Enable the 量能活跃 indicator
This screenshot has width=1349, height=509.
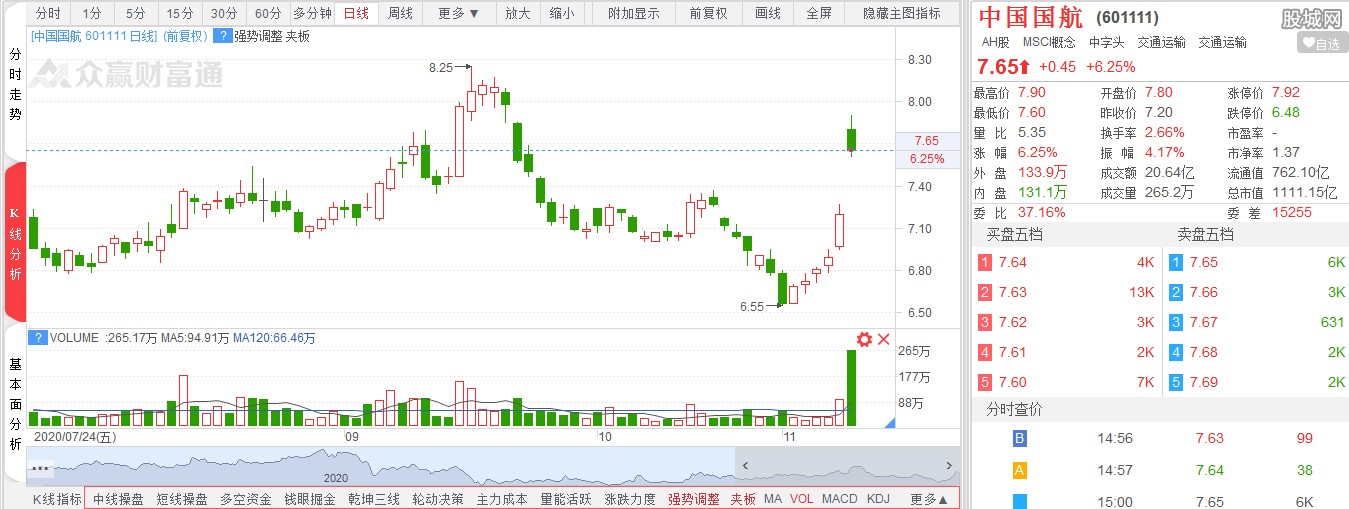point(566,499)
